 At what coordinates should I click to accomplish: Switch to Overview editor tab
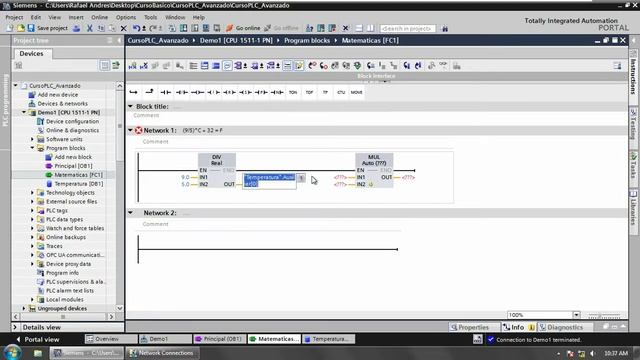click(x=111, y=339)
